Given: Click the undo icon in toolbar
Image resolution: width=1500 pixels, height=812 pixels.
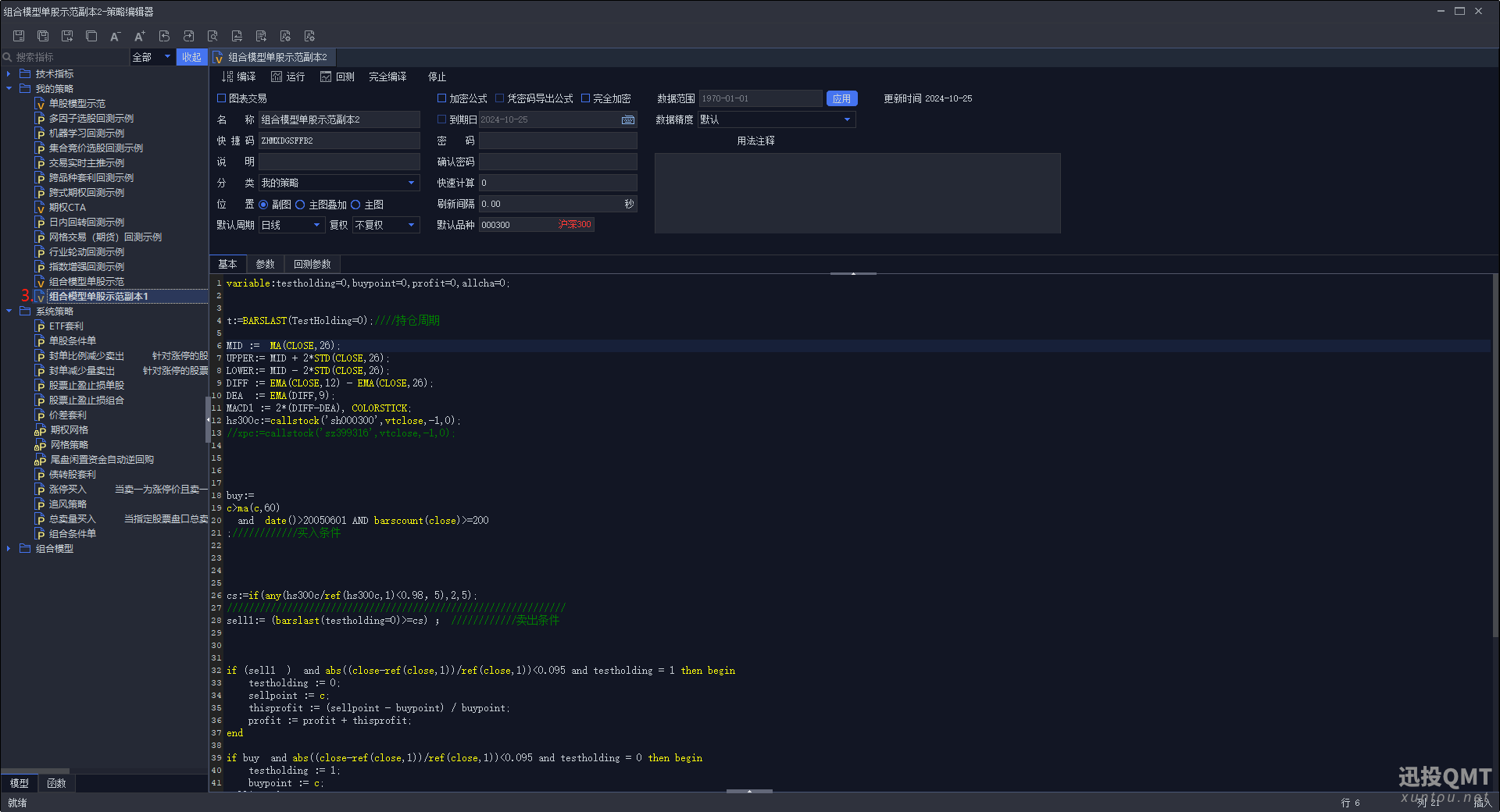Looking at the screenshot, I should [x=164, y=36].
